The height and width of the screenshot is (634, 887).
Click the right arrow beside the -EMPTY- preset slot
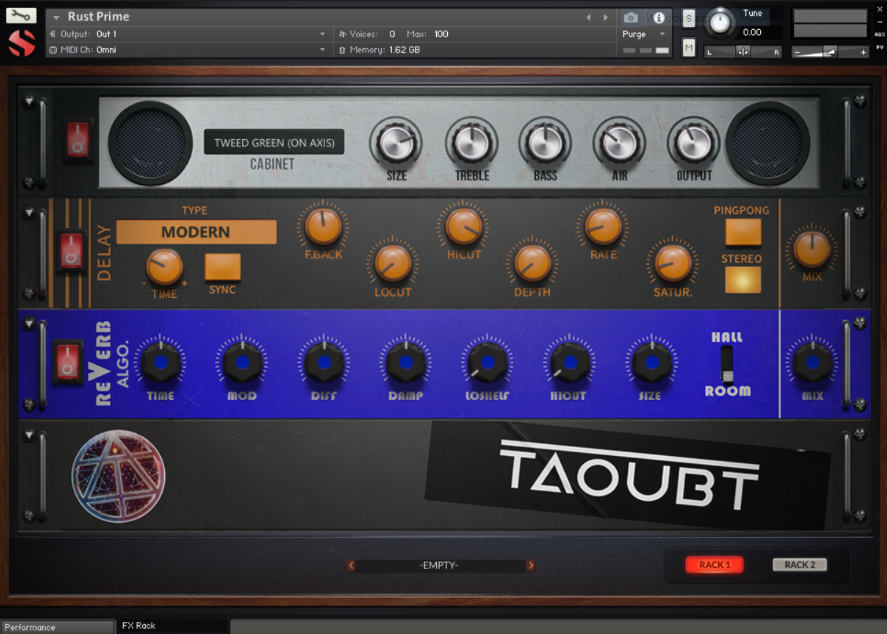[x=531, y=565]
